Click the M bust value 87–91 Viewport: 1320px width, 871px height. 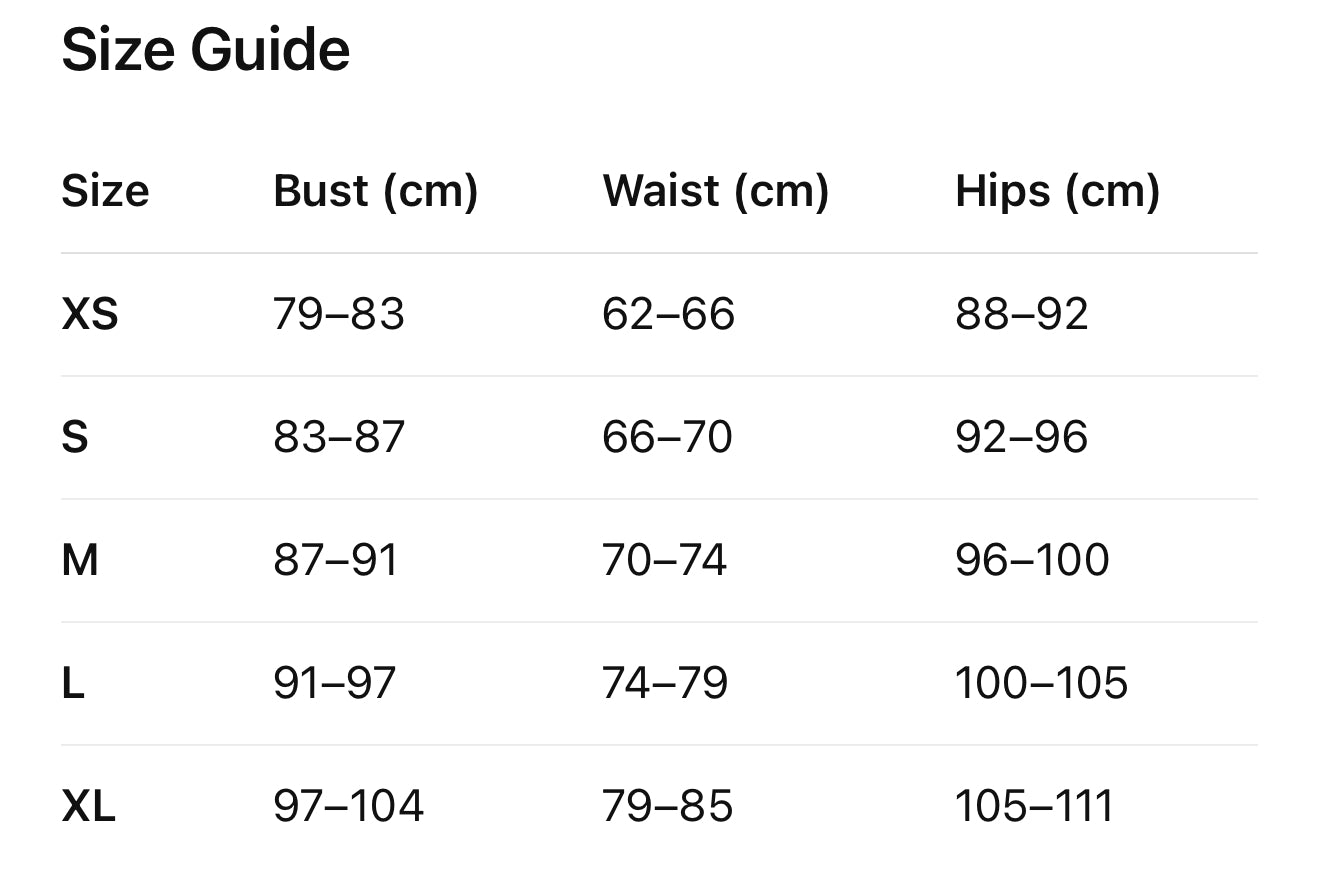(x=335, y=560)
